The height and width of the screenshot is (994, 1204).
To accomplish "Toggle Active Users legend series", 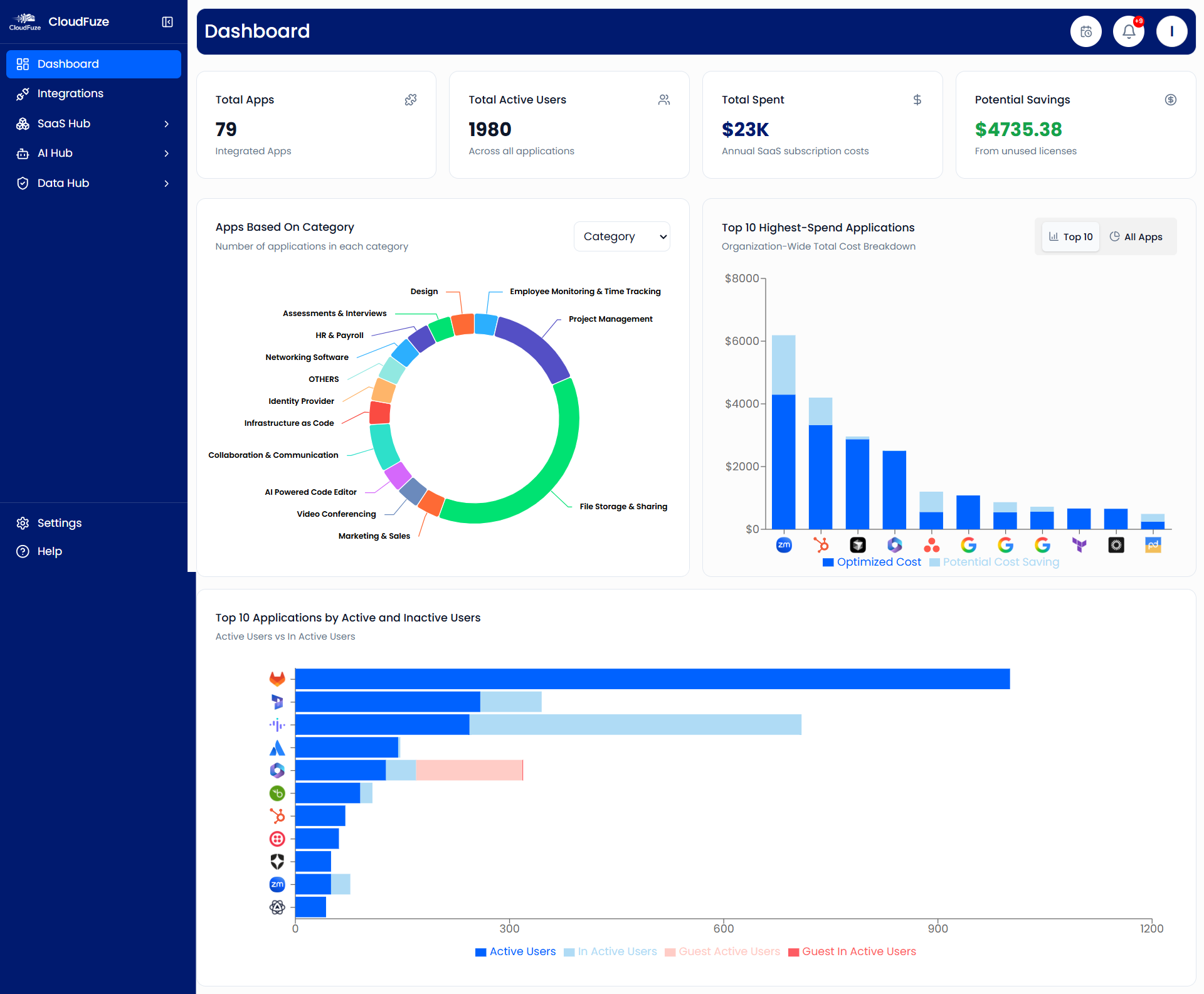I will pyautogui.click(x=515, y=951).
